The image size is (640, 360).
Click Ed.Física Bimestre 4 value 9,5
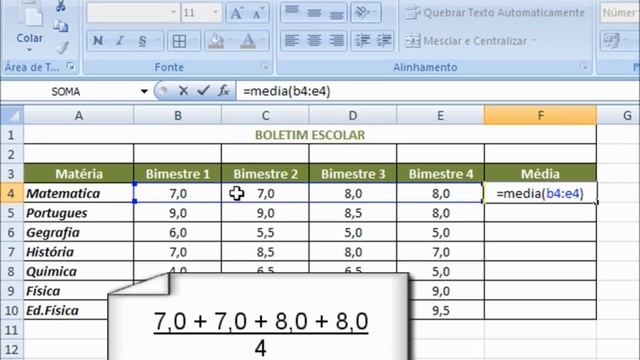441,311
